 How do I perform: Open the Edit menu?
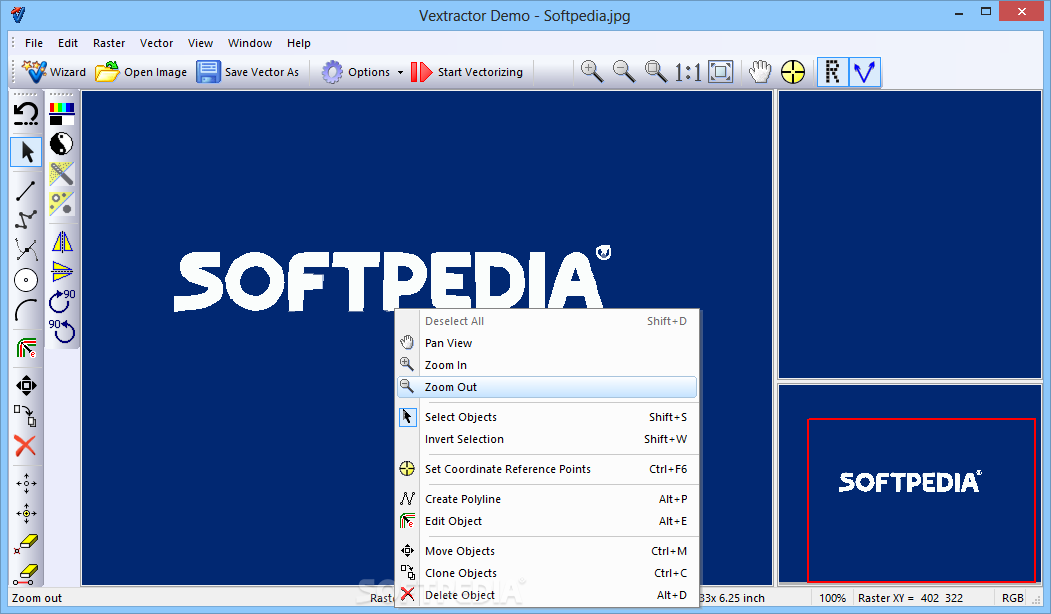click(x=68, y=43)
